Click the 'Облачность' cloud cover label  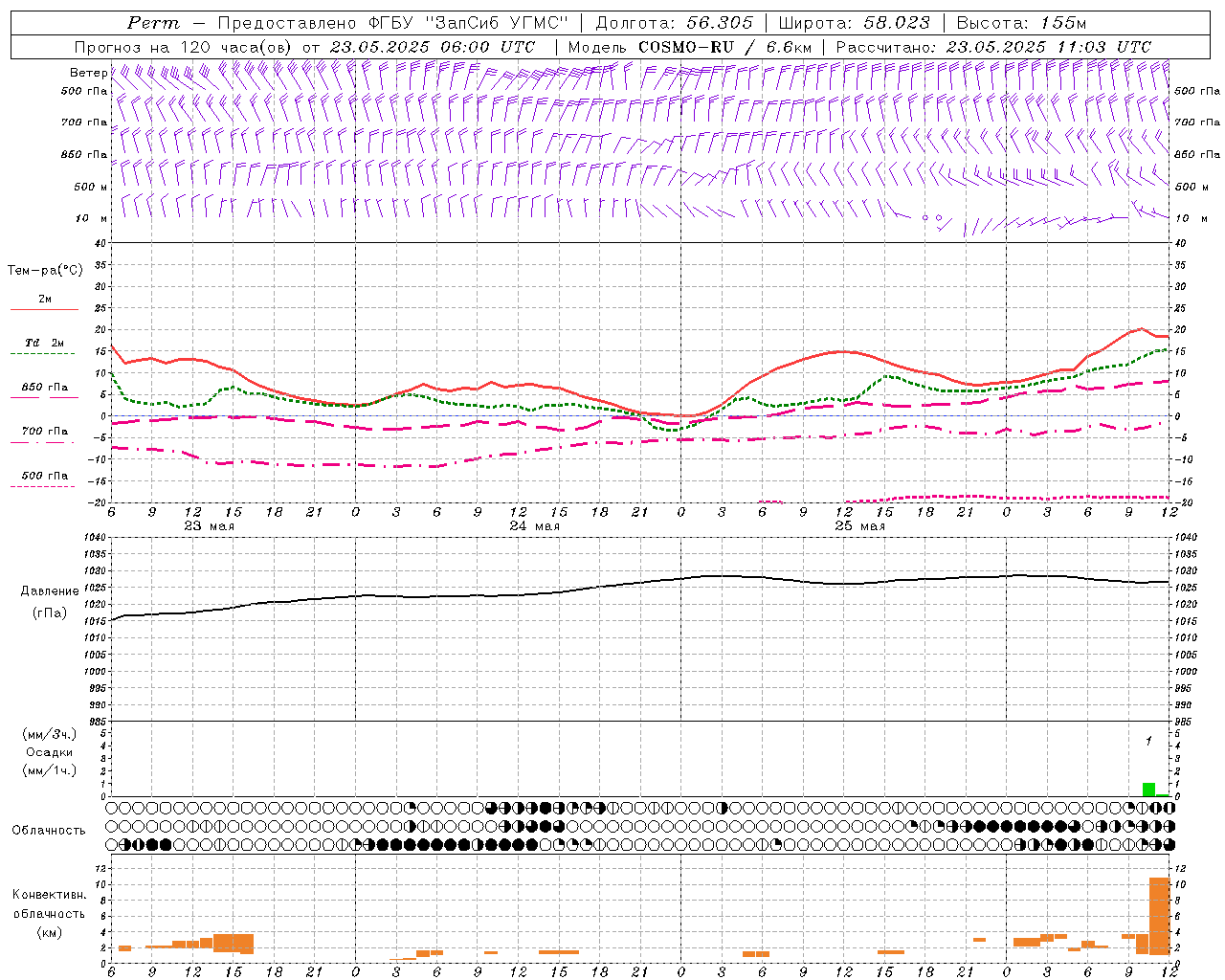click(49, 831)
